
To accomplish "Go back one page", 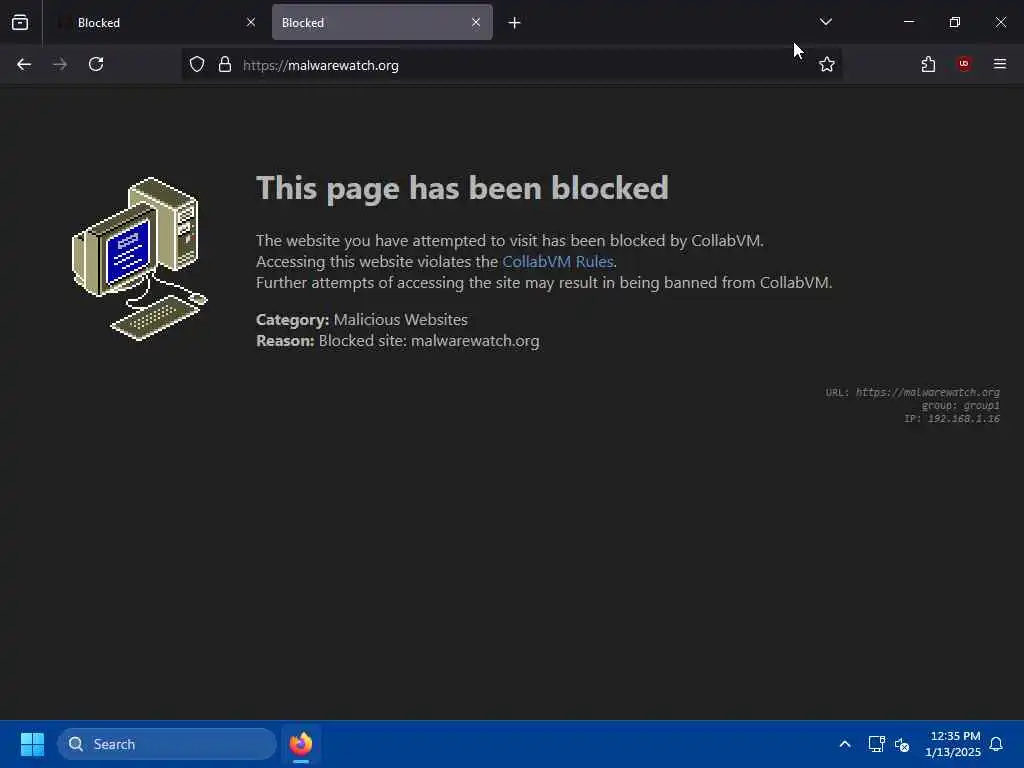I will (x=24, y=64).
